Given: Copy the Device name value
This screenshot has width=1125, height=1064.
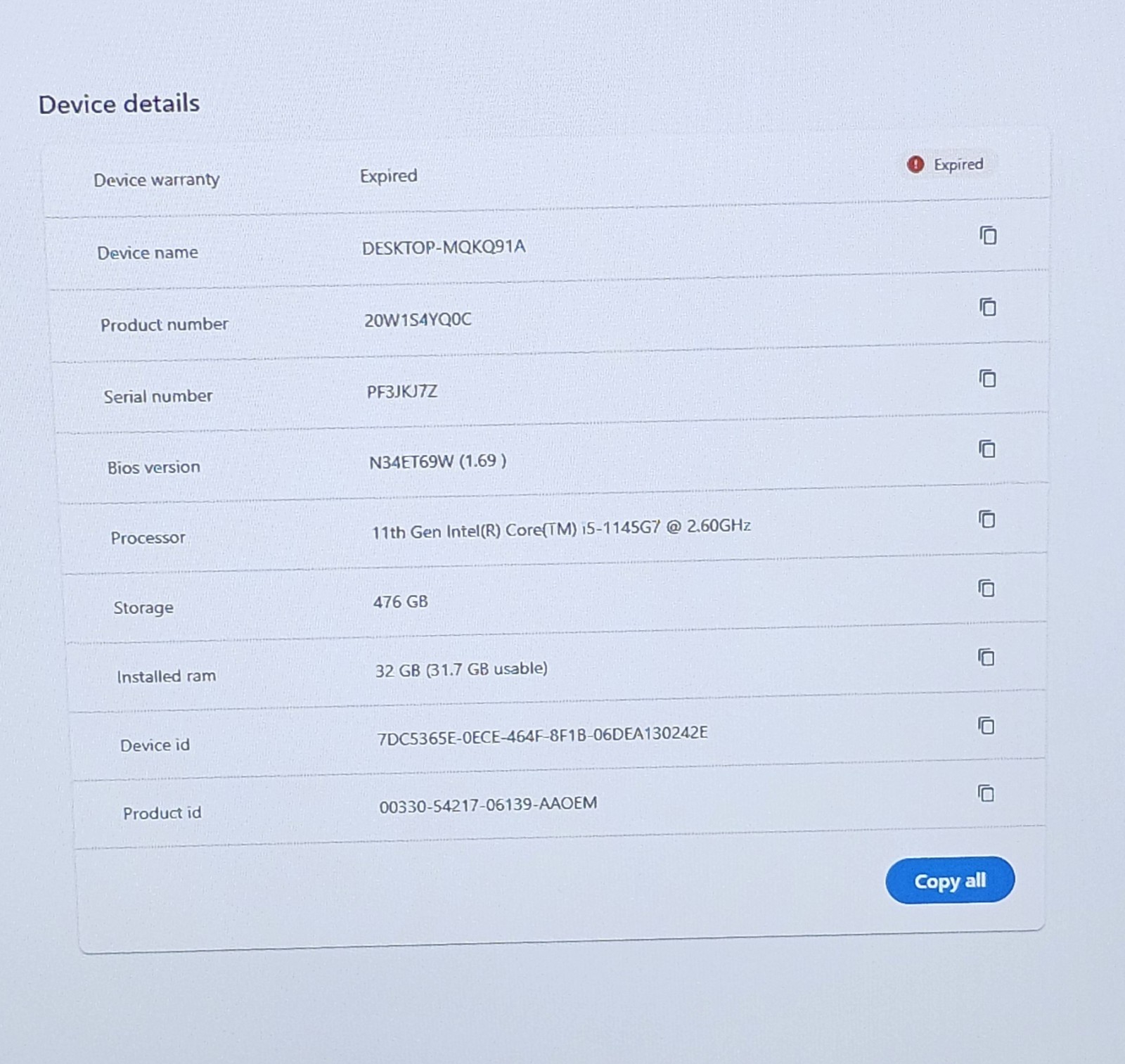Looking at the screenshot, I should pyautogui.click(x=988, y=236).
